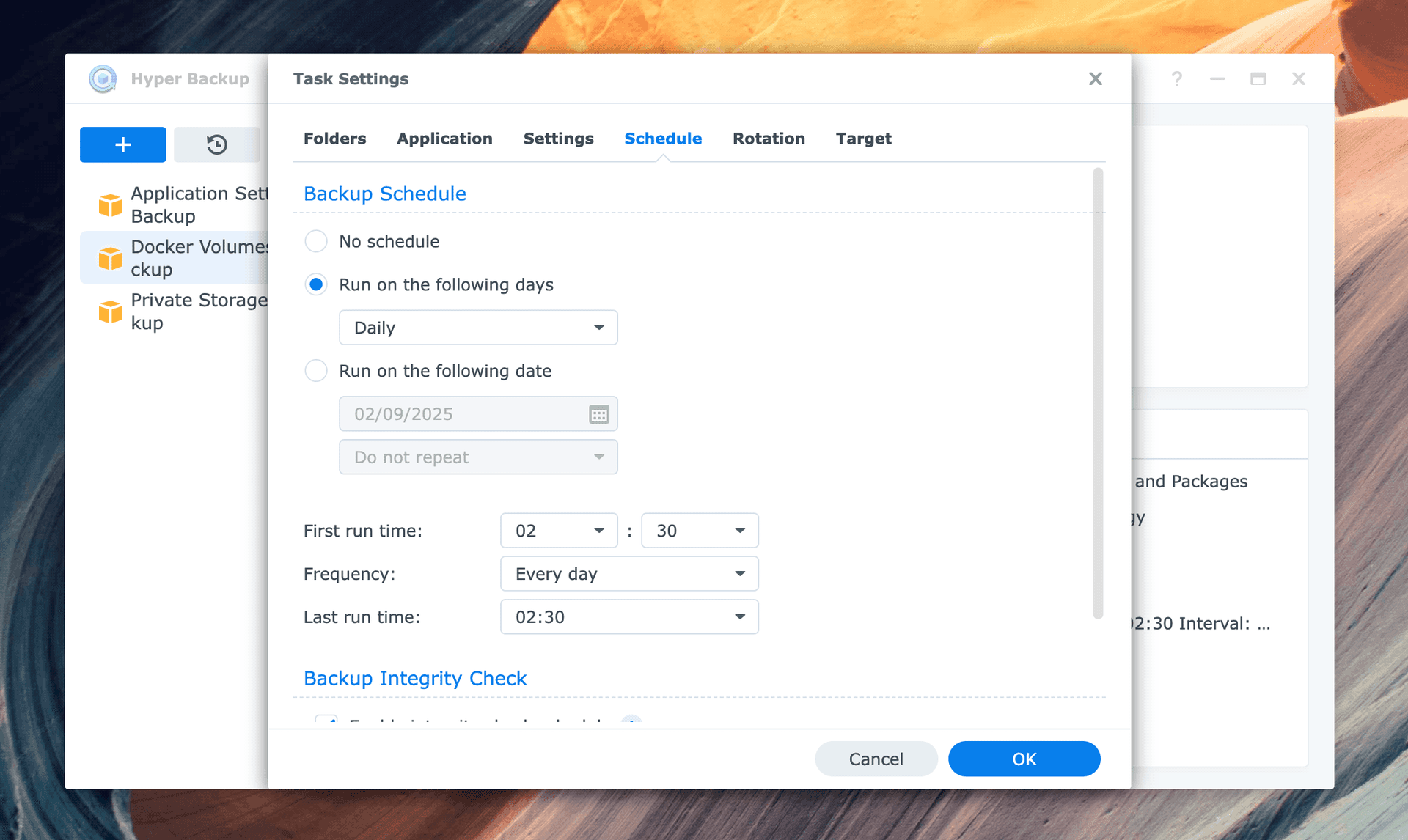Open the first run hour 02 dropdown

click(x=559, y=531)
